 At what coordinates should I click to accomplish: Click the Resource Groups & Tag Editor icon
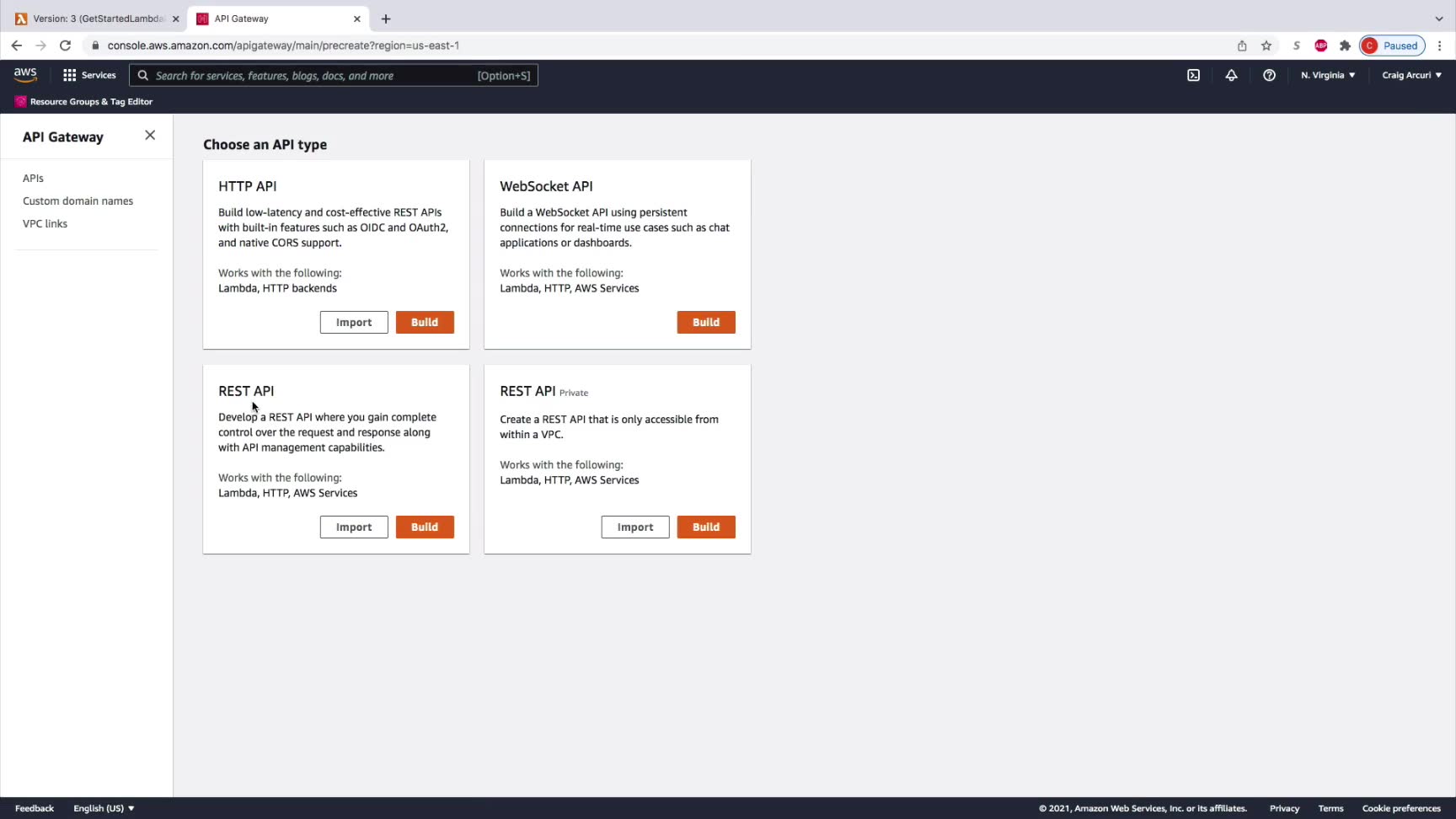(20, 101)
